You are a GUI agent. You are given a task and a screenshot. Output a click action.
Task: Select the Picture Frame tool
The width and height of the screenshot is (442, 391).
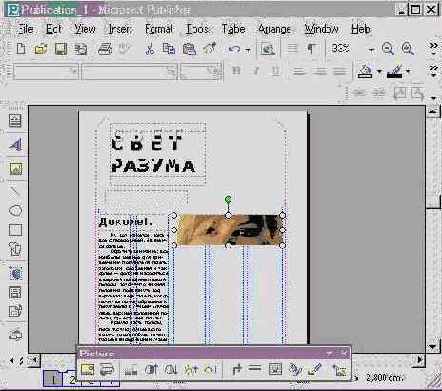tap(15, 169)
